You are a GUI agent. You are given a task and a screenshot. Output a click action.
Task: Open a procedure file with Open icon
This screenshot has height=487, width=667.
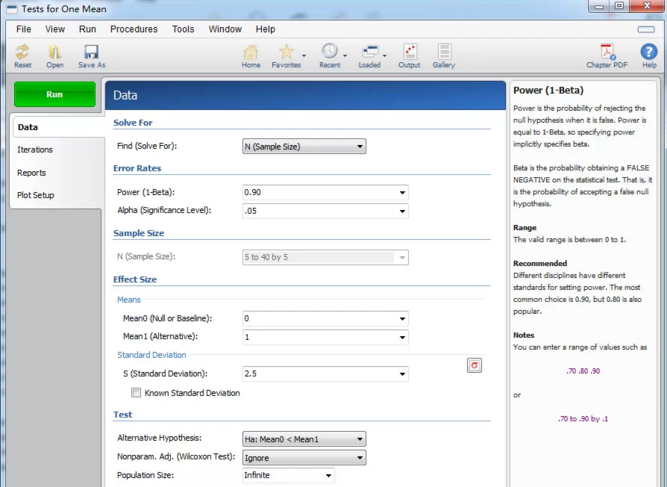[x=55, y=55]
